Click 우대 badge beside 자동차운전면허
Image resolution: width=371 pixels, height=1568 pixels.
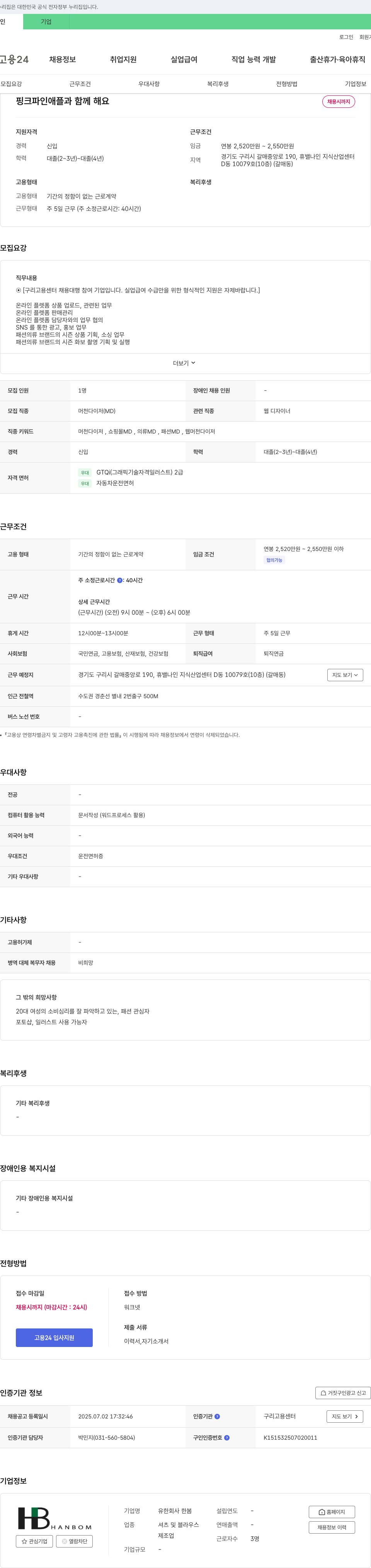point(85,483)
